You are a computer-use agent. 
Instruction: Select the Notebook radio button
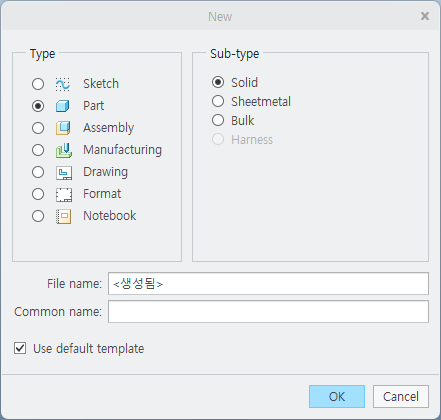click(x=38, y=216)
